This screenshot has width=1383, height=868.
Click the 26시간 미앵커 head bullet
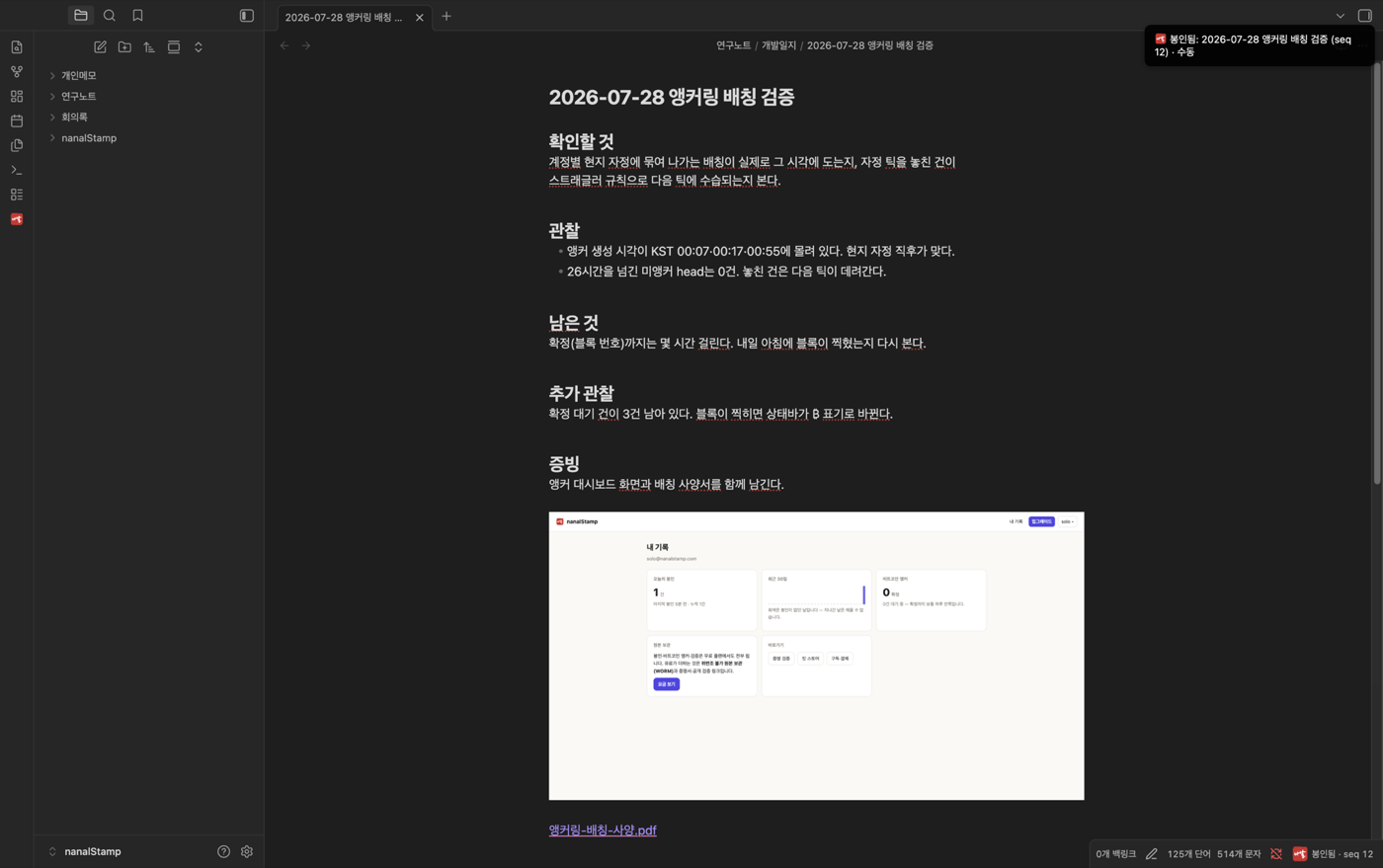(726, 271)
